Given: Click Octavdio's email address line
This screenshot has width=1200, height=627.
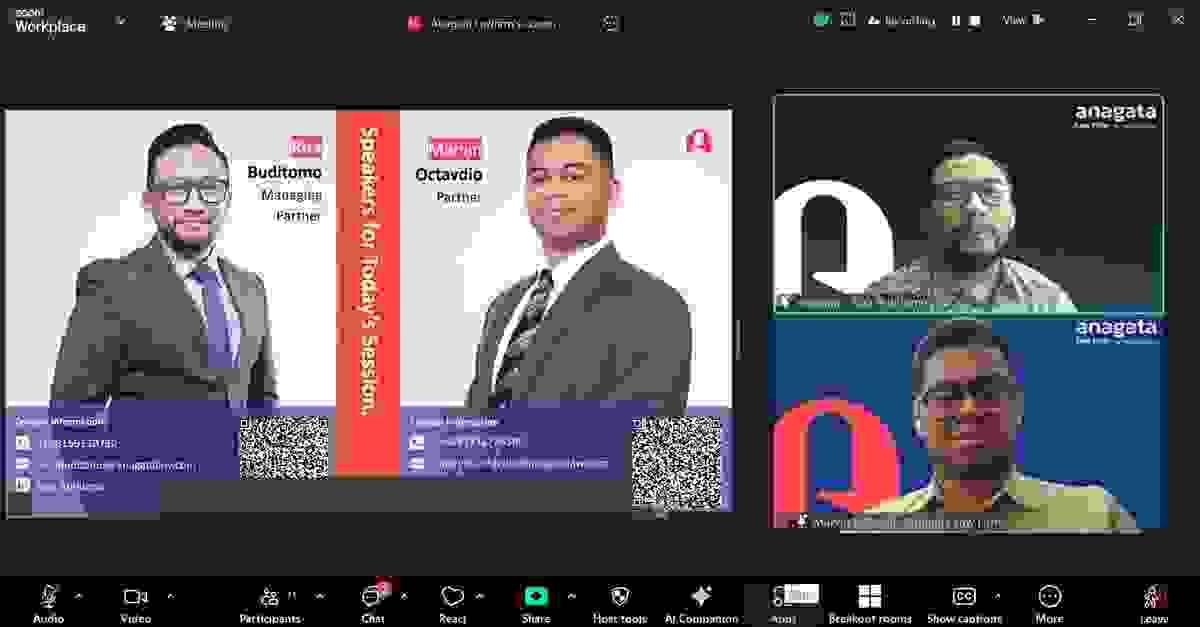Looking at the screenshot, I should pyautogui.click(x=523, y=463).
